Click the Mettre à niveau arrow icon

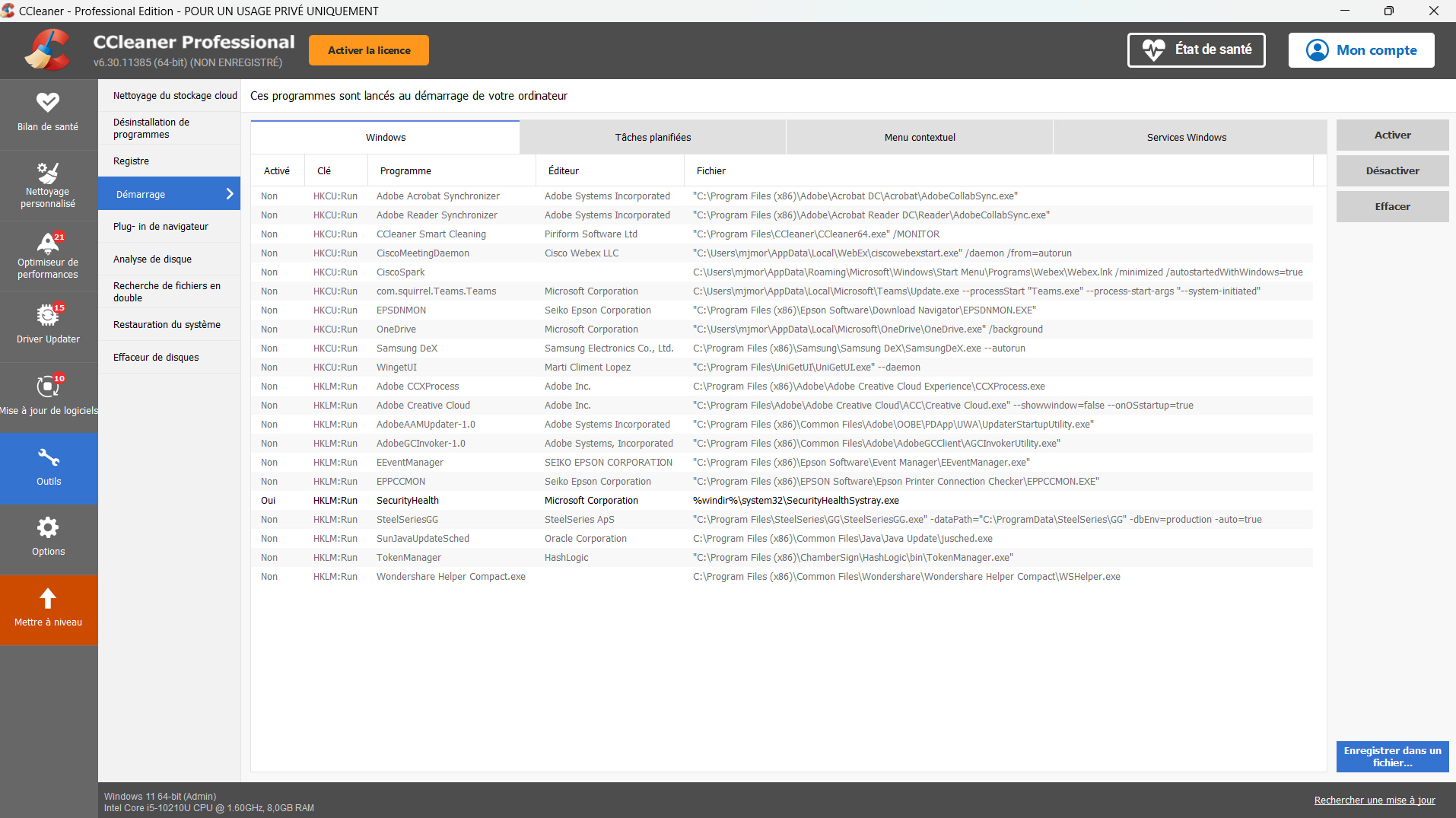(48, 599)
